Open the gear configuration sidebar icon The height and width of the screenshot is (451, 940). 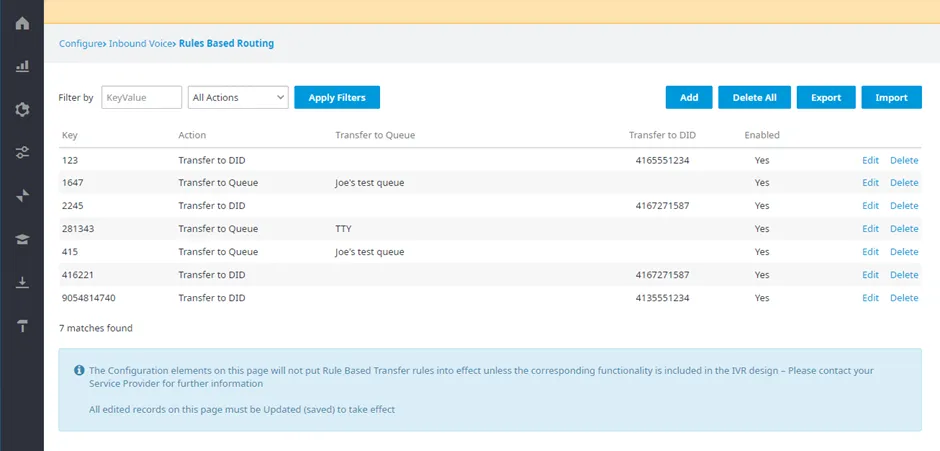22,110
